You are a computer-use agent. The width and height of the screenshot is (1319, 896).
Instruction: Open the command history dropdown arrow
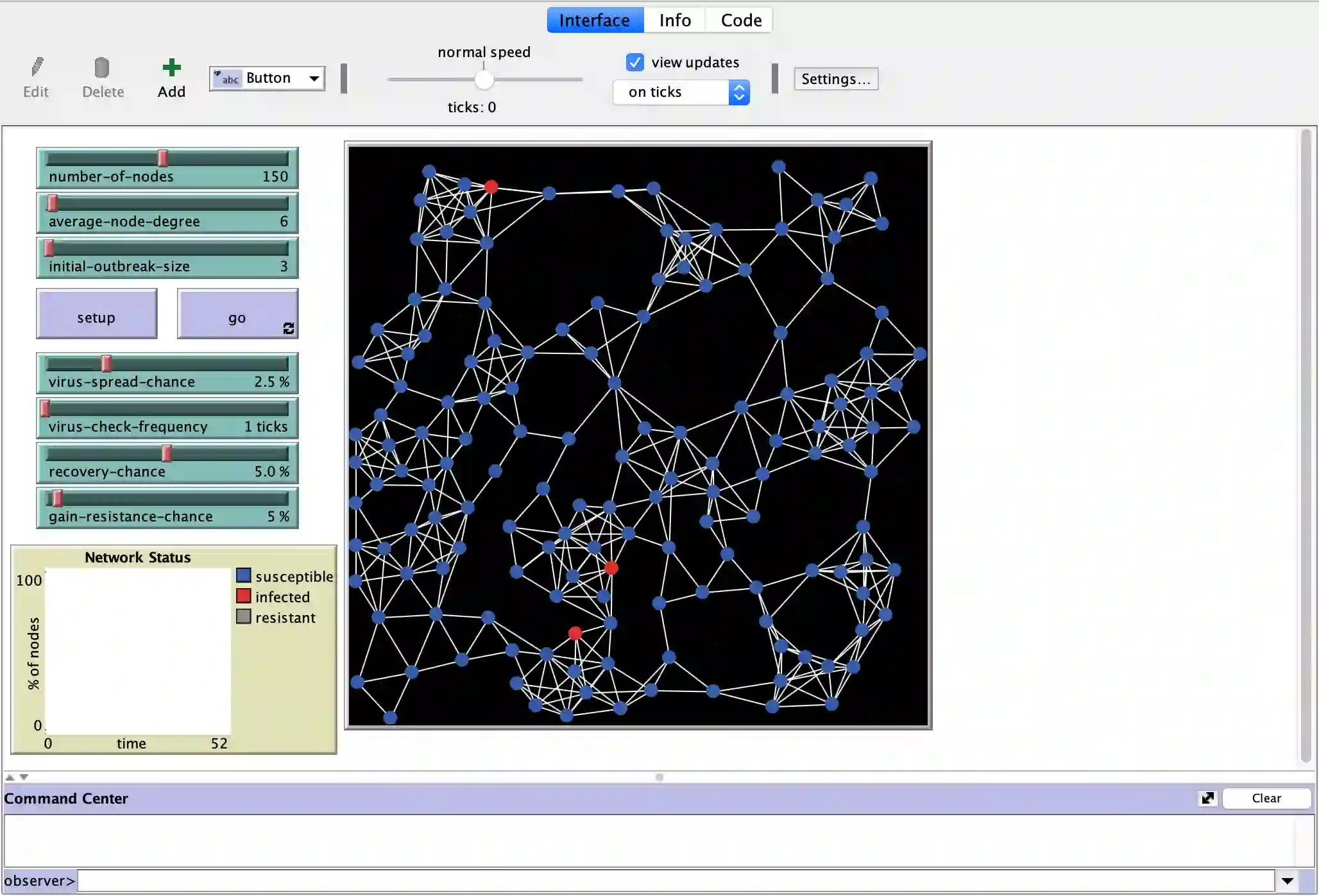[x=1287, y=881]
